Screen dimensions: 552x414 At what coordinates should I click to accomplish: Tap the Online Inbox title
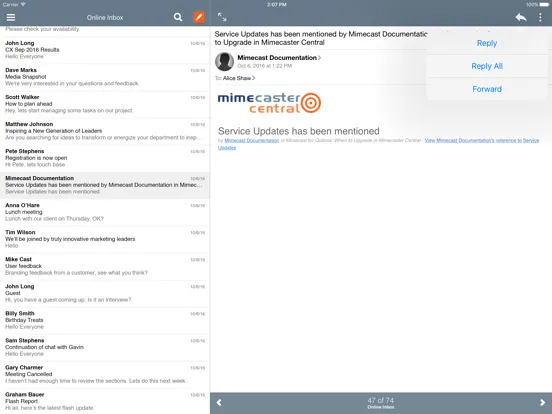point(105,17)
